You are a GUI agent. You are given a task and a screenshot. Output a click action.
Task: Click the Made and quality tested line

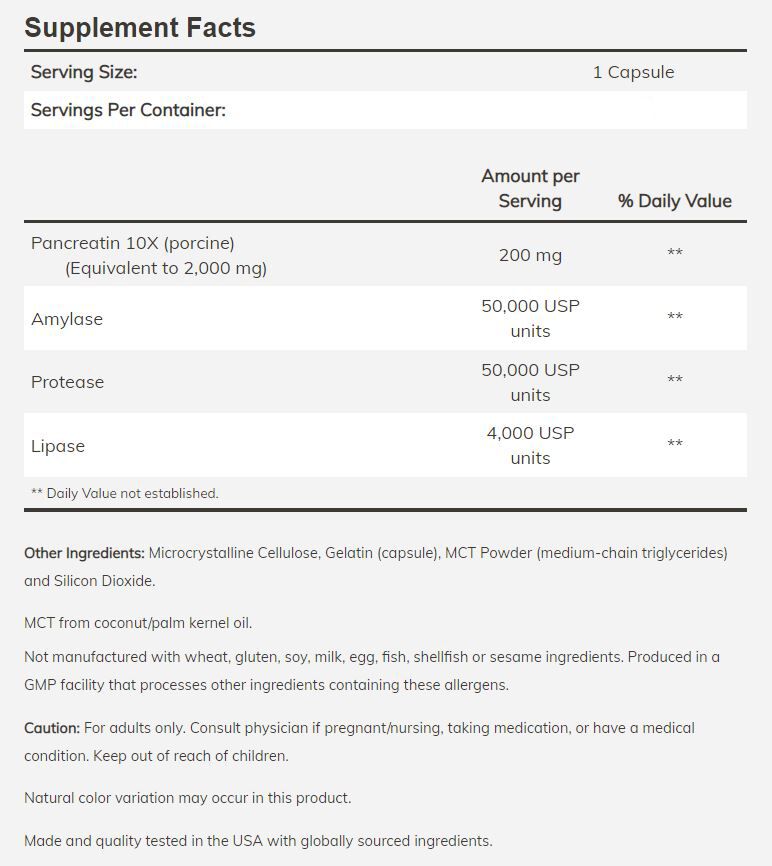tap(258, 841)
